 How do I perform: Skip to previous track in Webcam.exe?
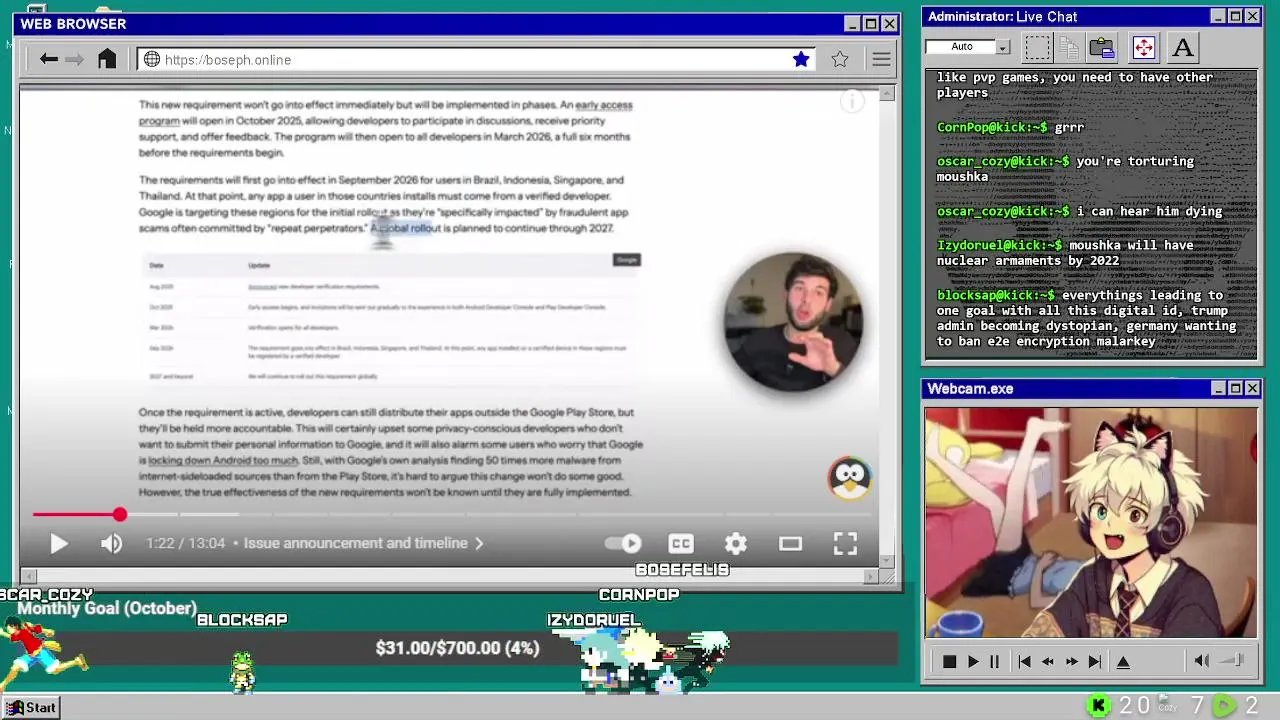(x=1024, y=661)
